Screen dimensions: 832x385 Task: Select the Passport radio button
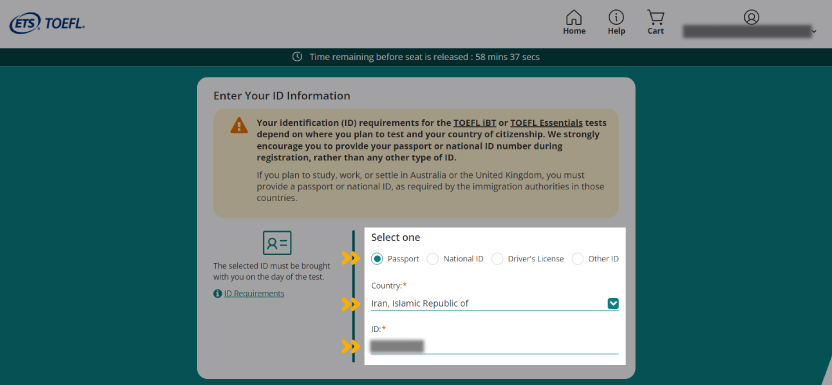coord(377,259)
